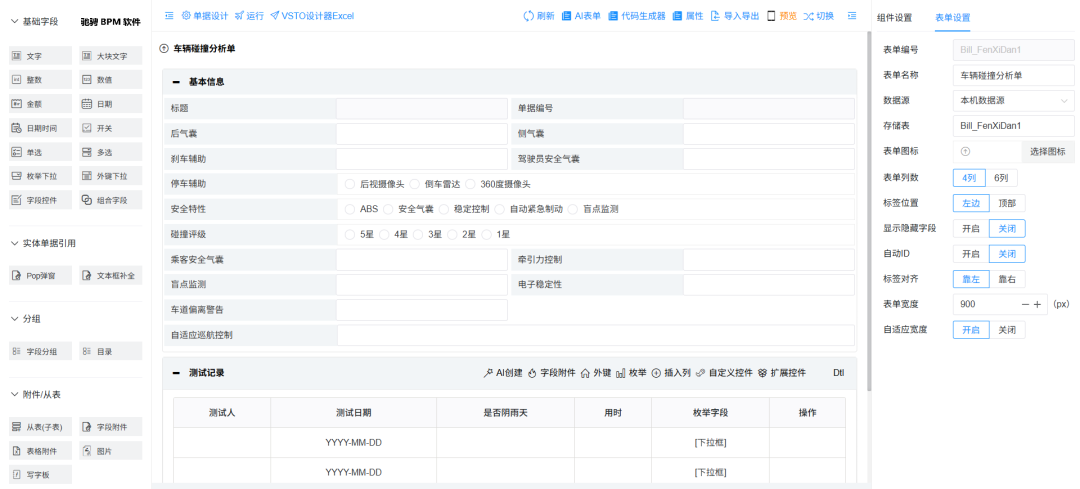This screenshot has width=1080, height=489.
Task: Collapse the 测试记录 group
Action: pyautogui.click(x=176, y=373)
